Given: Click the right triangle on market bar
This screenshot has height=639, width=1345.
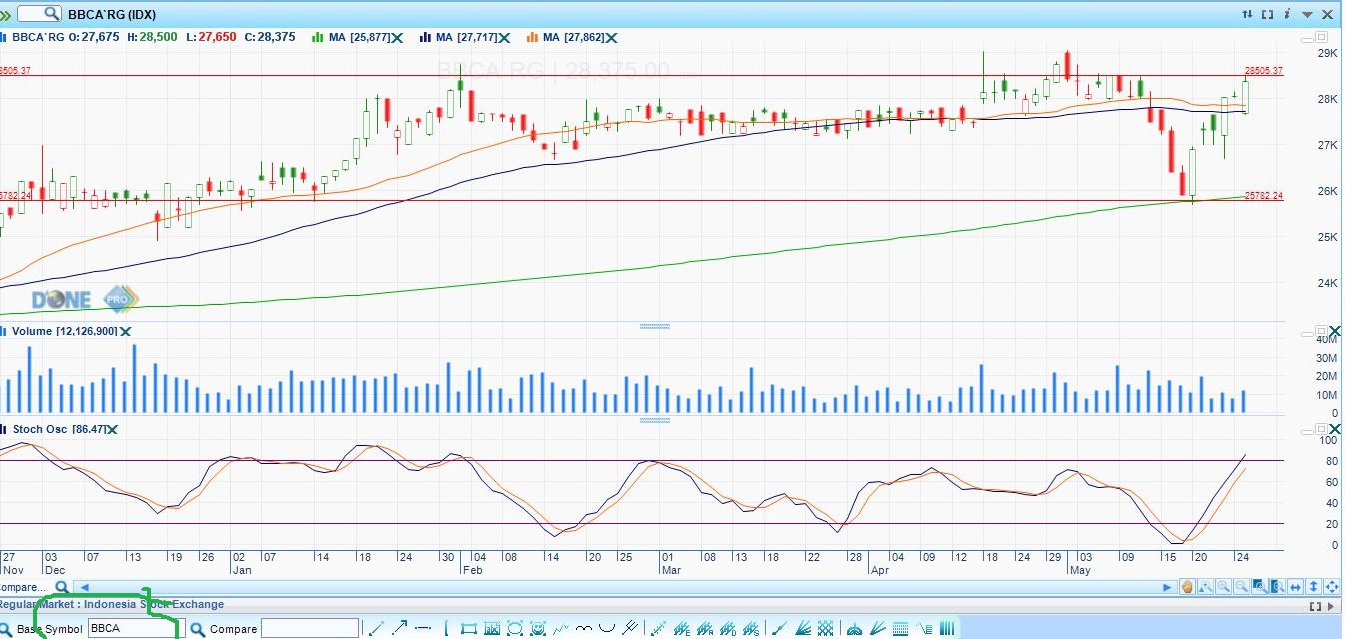Looking at the screenshot, I should click(x=1331, y=606).
